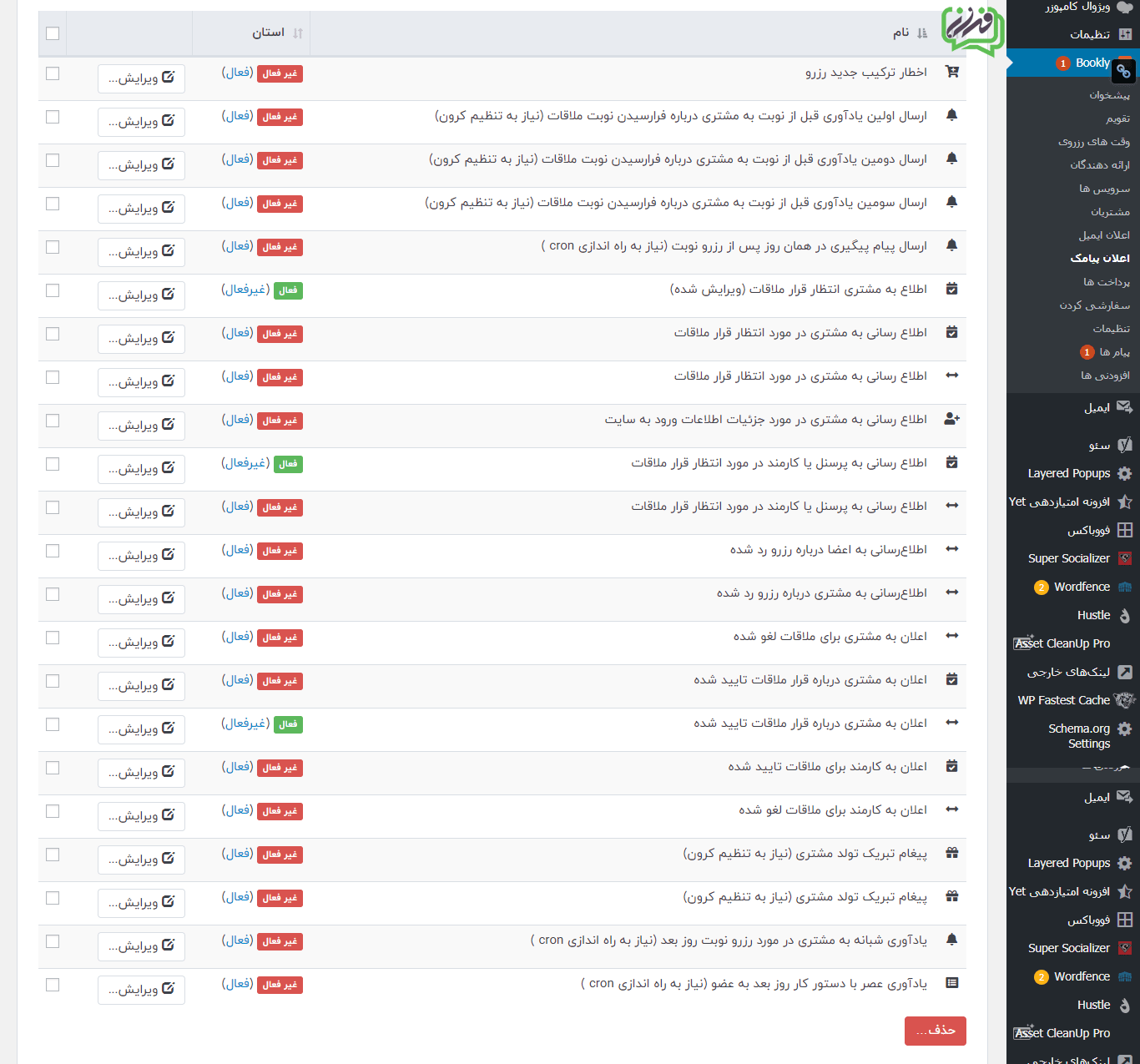Click the green فعال badge of the (ویرایش شده) row
Viewport: 1140px width, 1064px height.
[288, 290]
